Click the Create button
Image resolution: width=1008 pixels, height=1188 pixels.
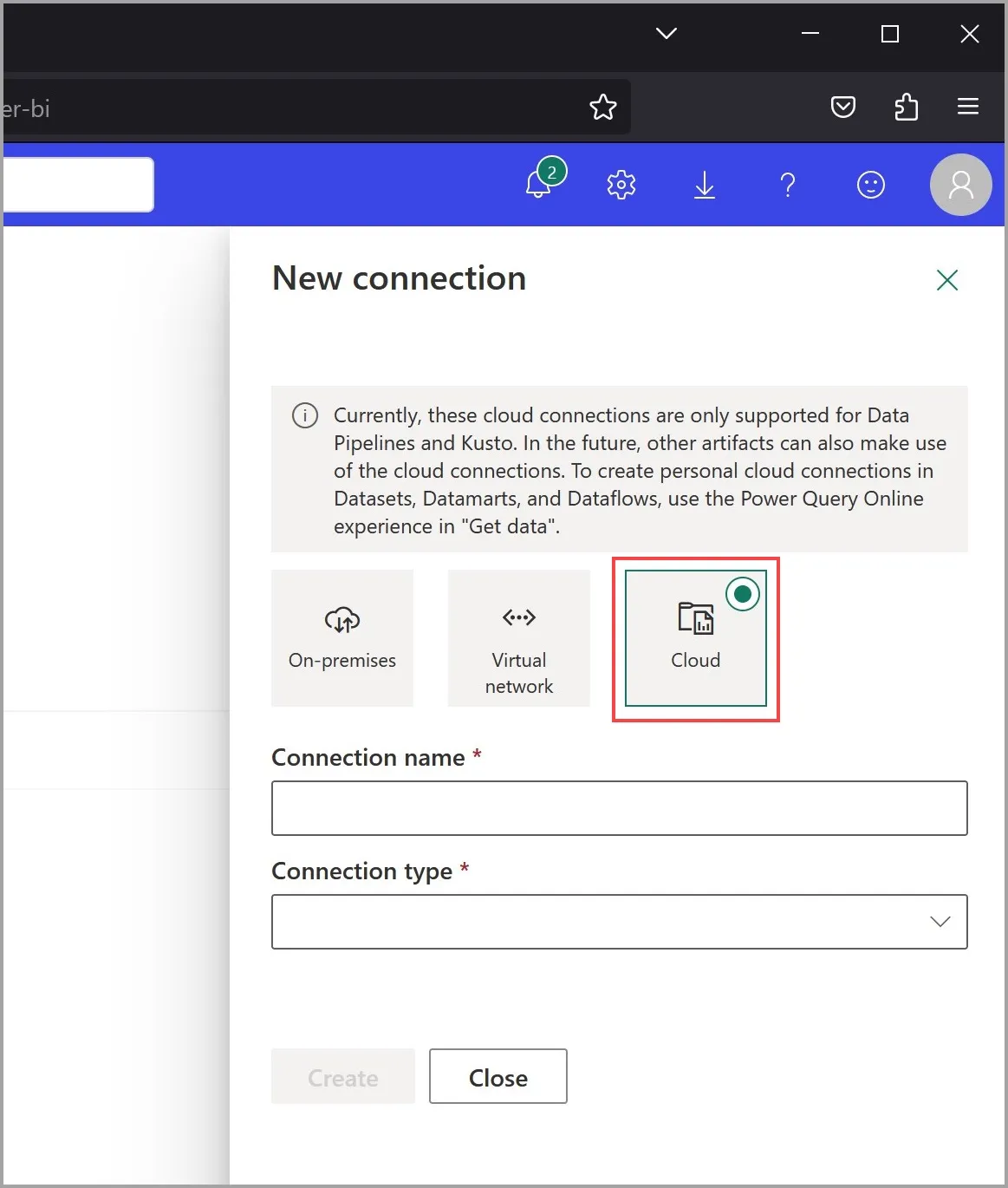click(x=342, y=1076)
